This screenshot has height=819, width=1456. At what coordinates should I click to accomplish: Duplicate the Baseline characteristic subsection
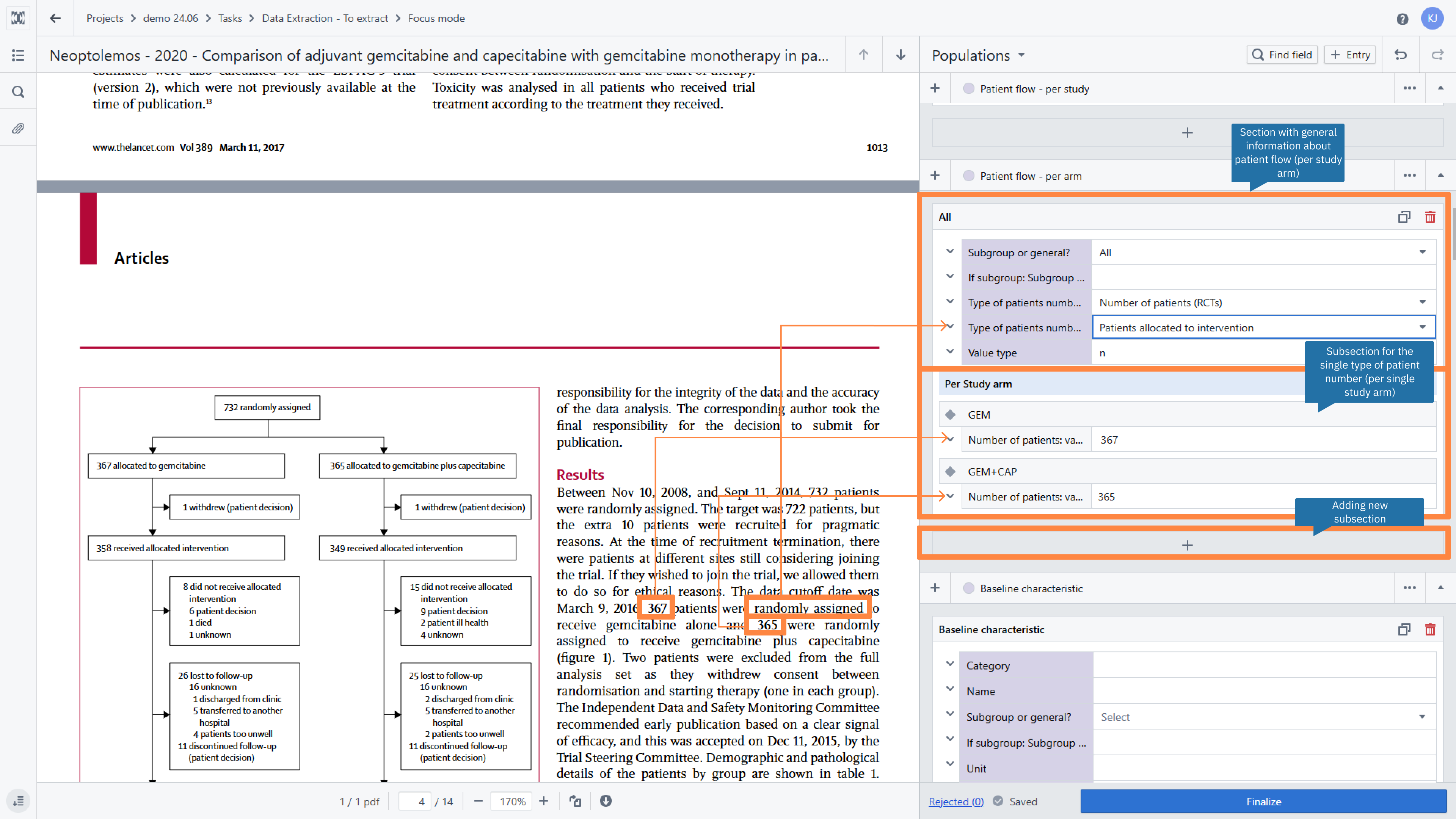click(1404, 630)
